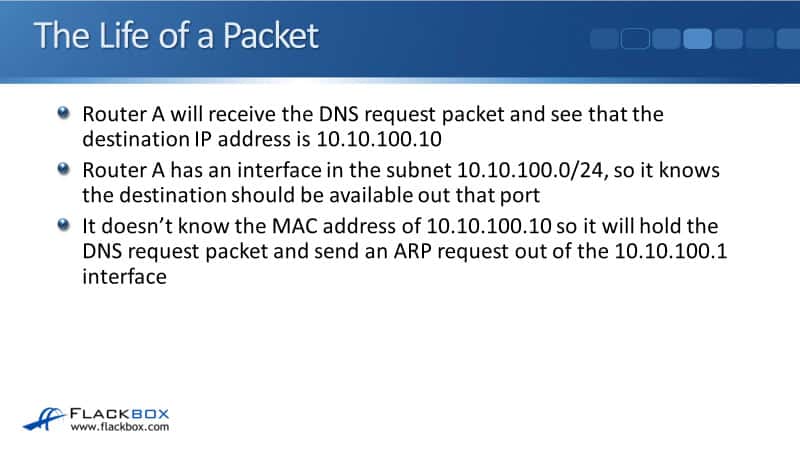Click the FLACKBOX brand name text
This screenshot has width=800, height=450.
click(x=125, y=412)
